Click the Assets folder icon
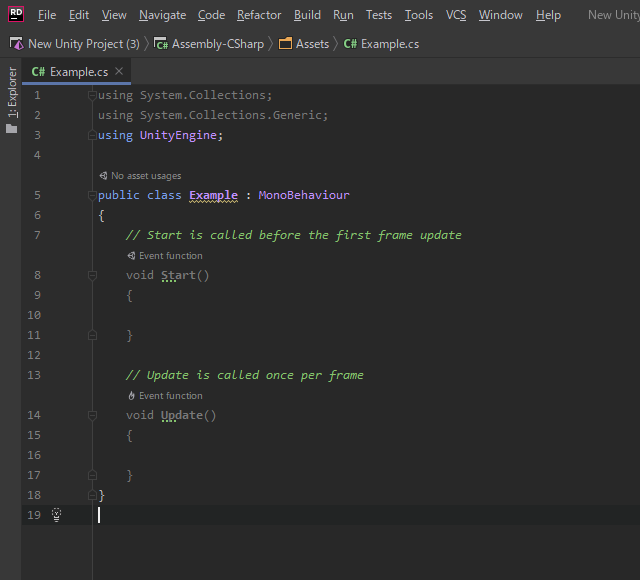 pos(285,44)
